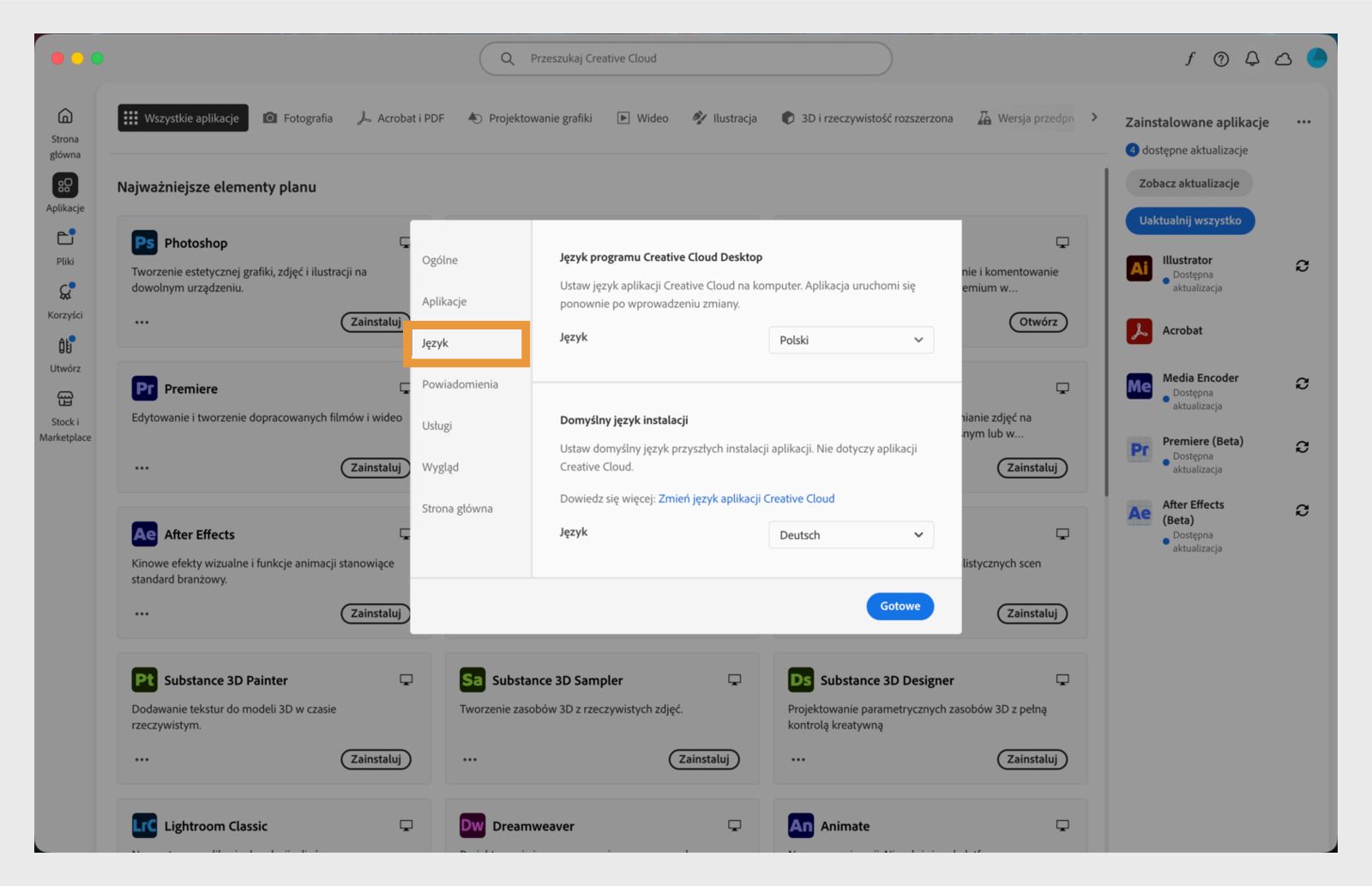This screenshot has width=1372, height=887.
Task: Switch to Wszystkie aplikacje category tab
Action: 183,118
